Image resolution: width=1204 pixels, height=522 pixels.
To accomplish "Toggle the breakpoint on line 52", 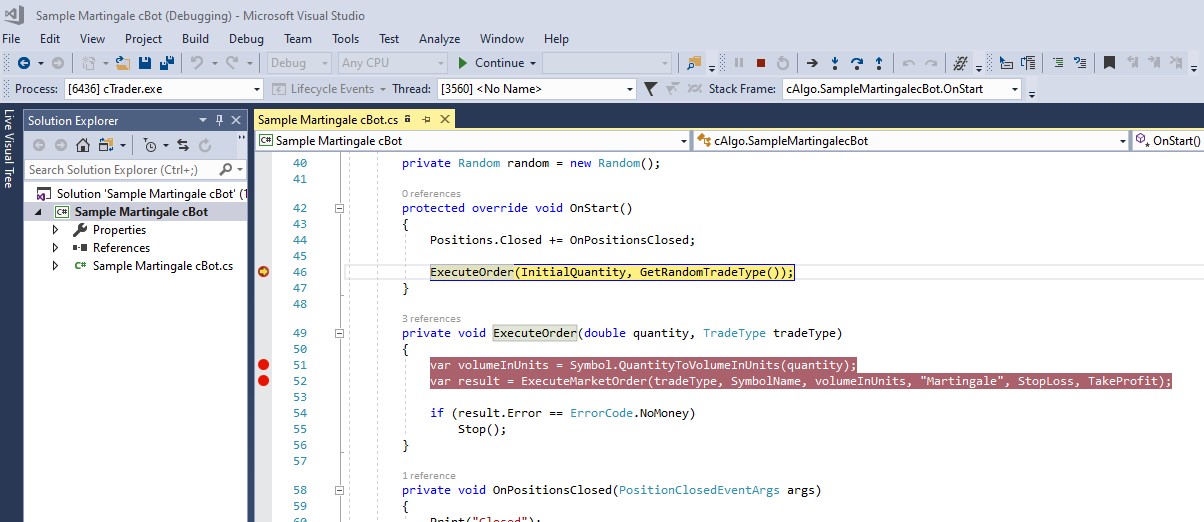I will pyautogui.click(x=264, y=381).
